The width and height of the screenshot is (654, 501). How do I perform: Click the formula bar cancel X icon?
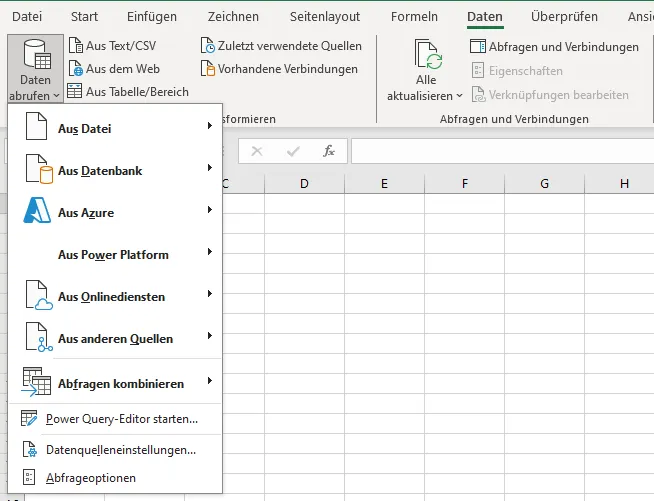(257, 151)
